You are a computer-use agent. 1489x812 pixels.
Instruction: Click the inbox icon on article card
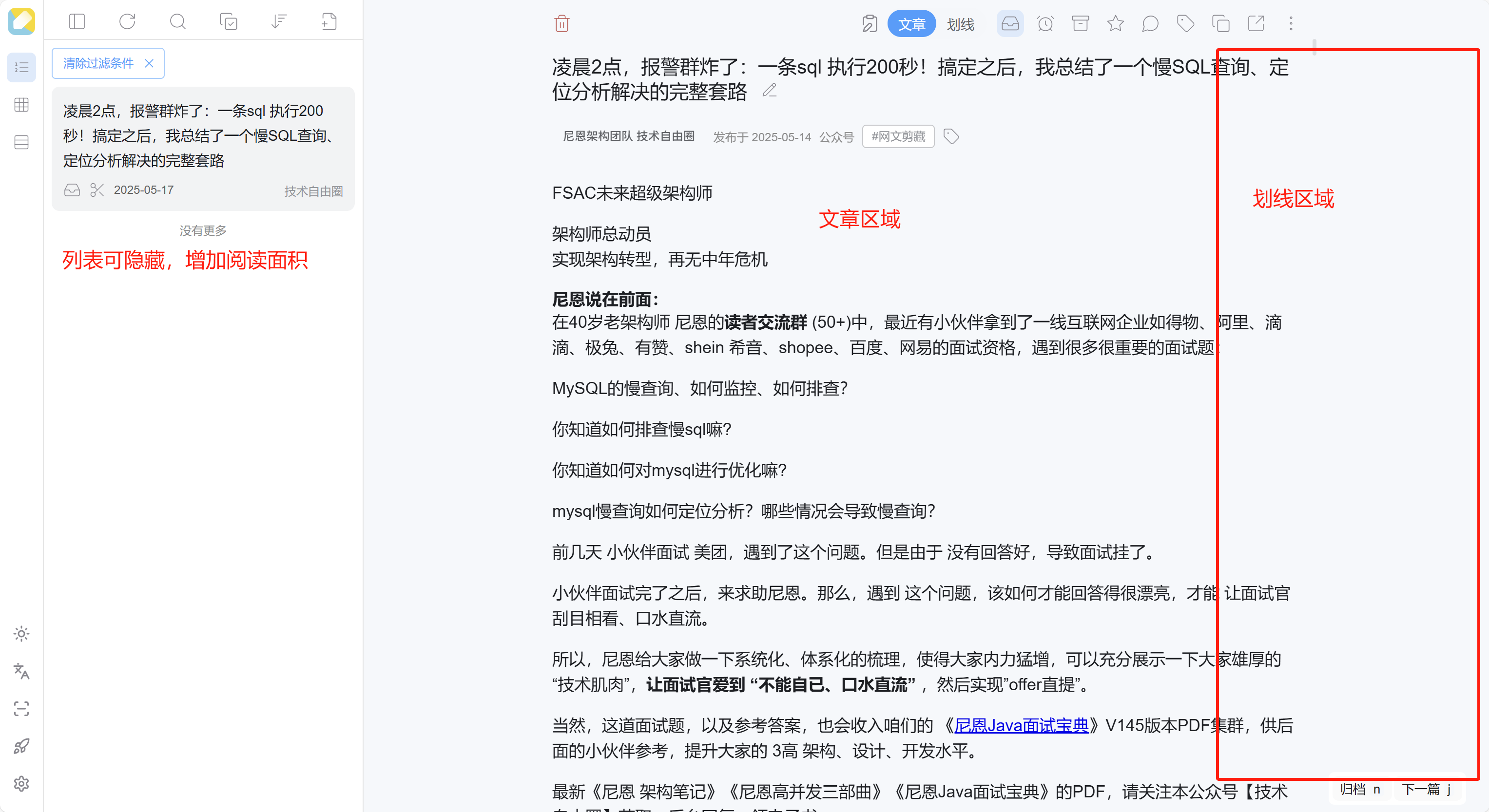pyautogui.click(x=72, y=190)
